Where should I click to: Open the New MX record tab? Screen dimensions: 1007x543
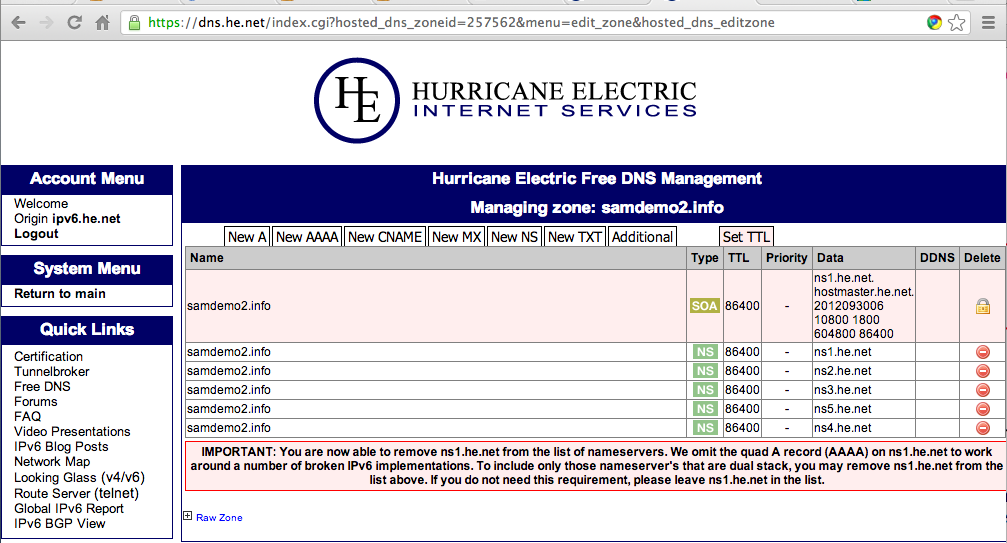[457, 237]
